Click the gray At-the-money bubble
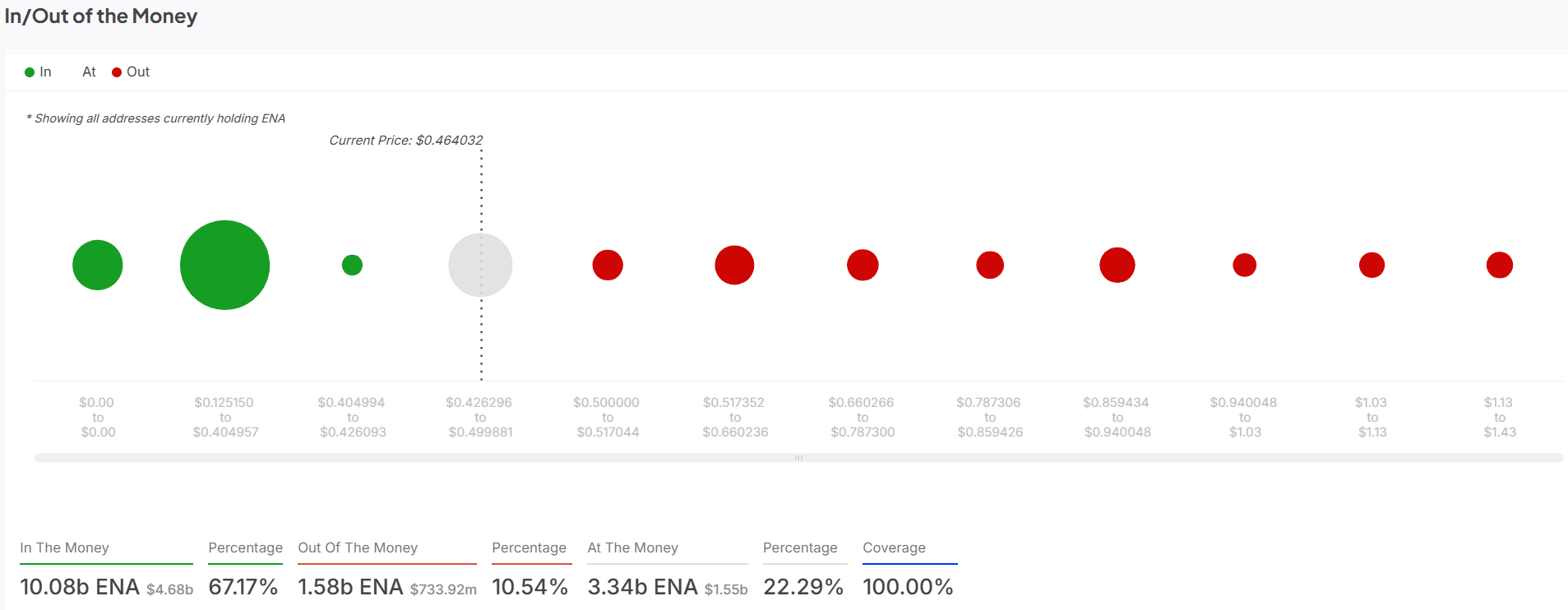The width and height of the screenshot is (1568, 610). click(x=480, y=265)
